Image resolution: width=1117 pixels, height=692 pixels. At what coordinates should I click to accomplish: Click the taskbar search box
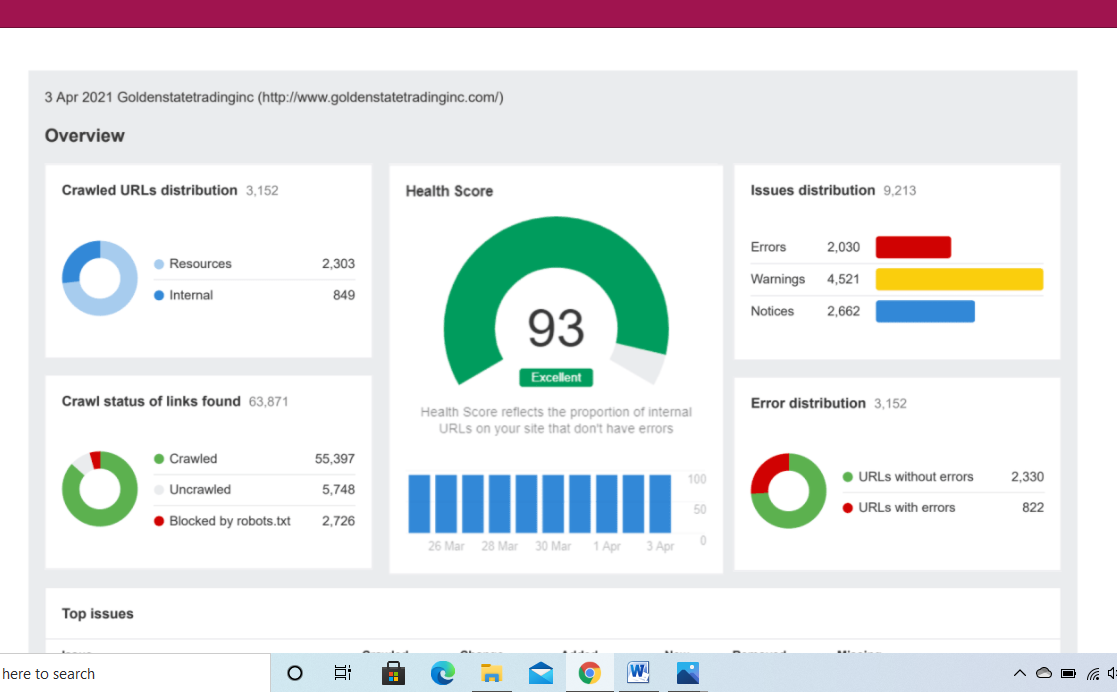tap(130, 673)
